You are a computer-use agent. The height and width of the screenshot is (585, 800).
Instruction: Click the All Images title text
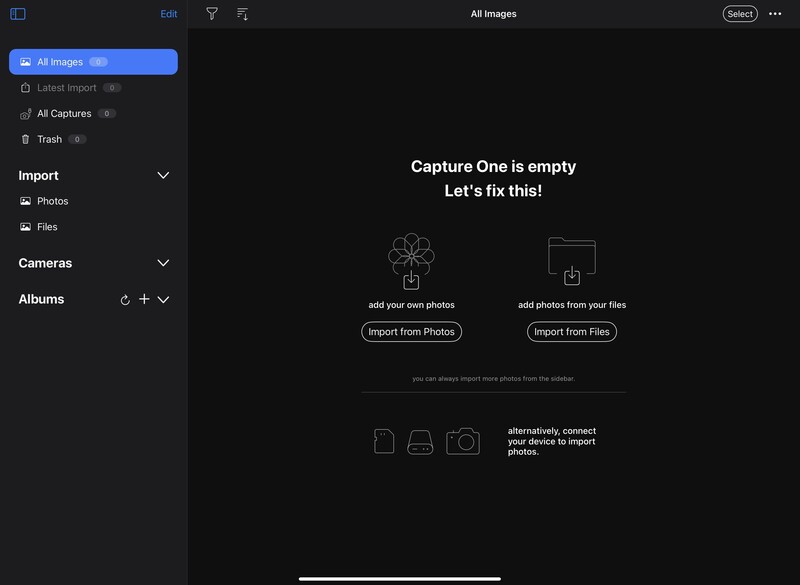point(493,14)
